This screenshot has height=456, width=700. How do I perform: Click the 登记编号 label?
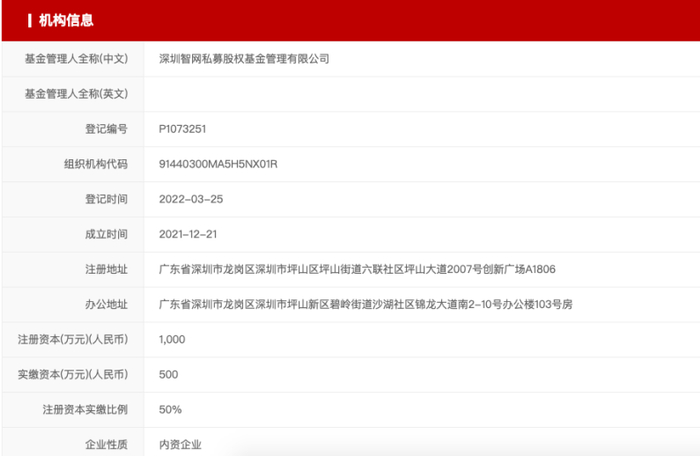click(x=106, y=129)
